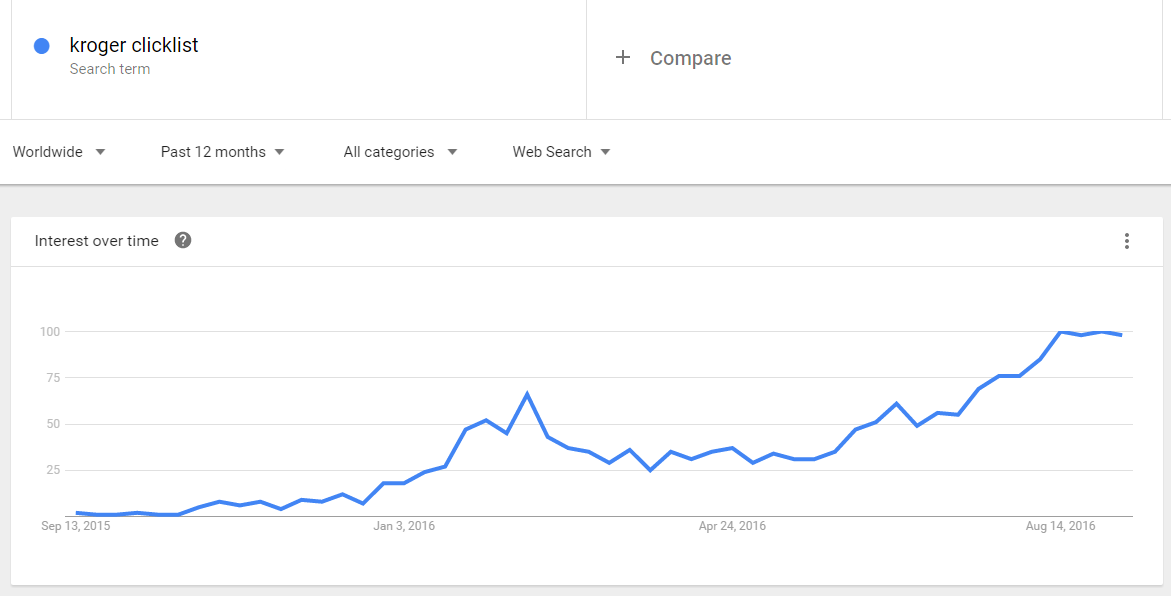Click the 100 value on the y-axis
This screenshot has width=1171, height=596.
tap(50, 331)
